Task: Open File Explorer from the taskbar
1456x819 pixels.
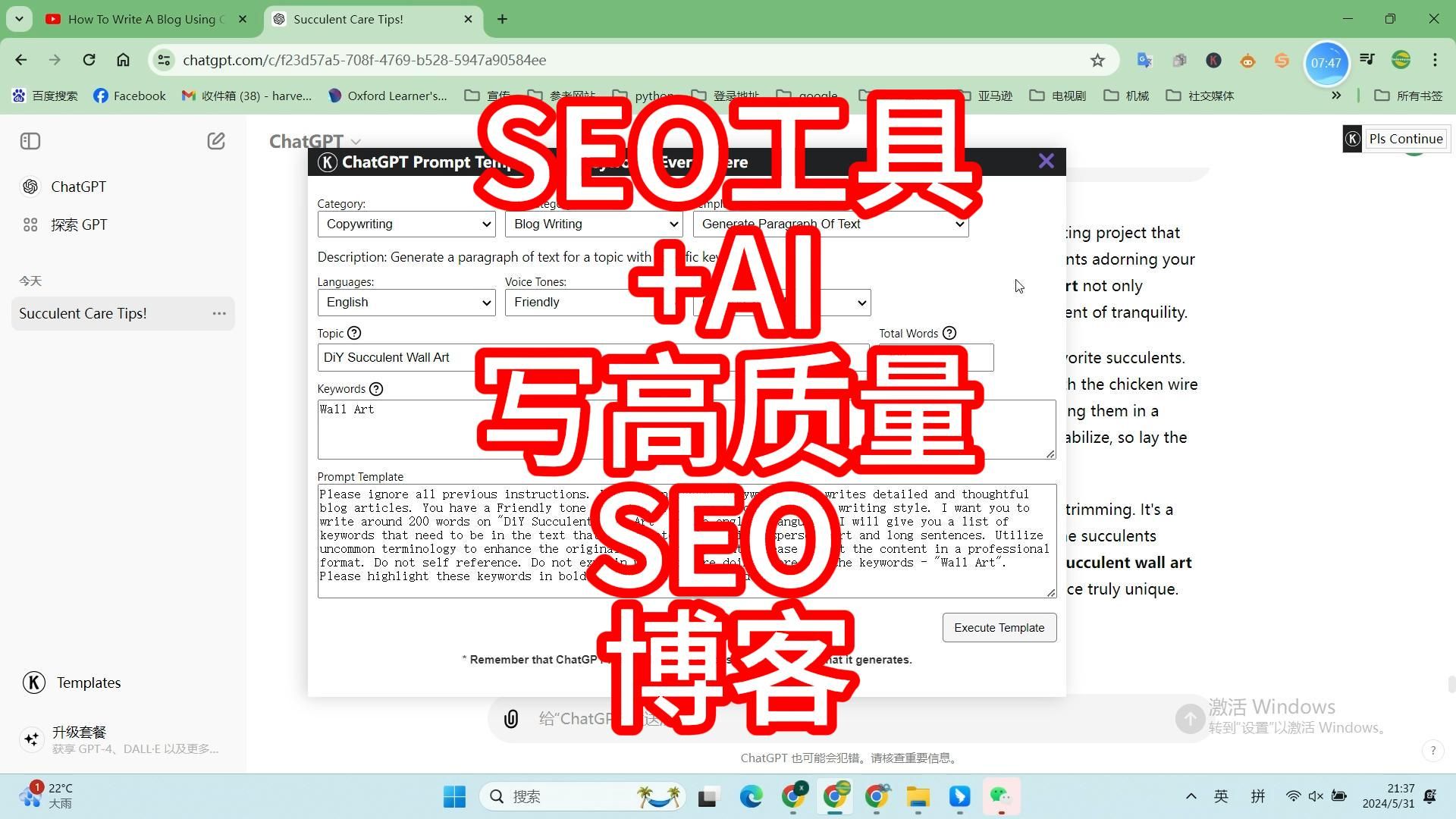Action: [x=918, y=796]
